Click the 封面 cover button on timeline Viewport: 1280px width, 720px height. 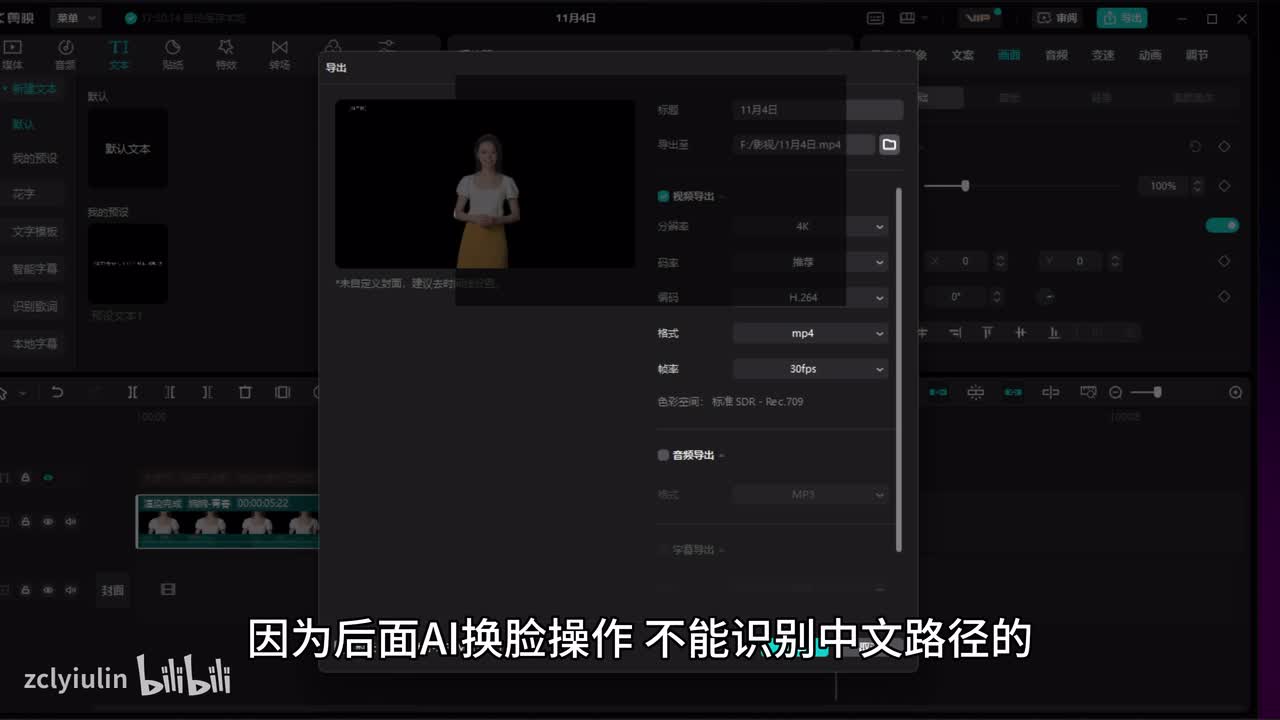coord(113,590)
